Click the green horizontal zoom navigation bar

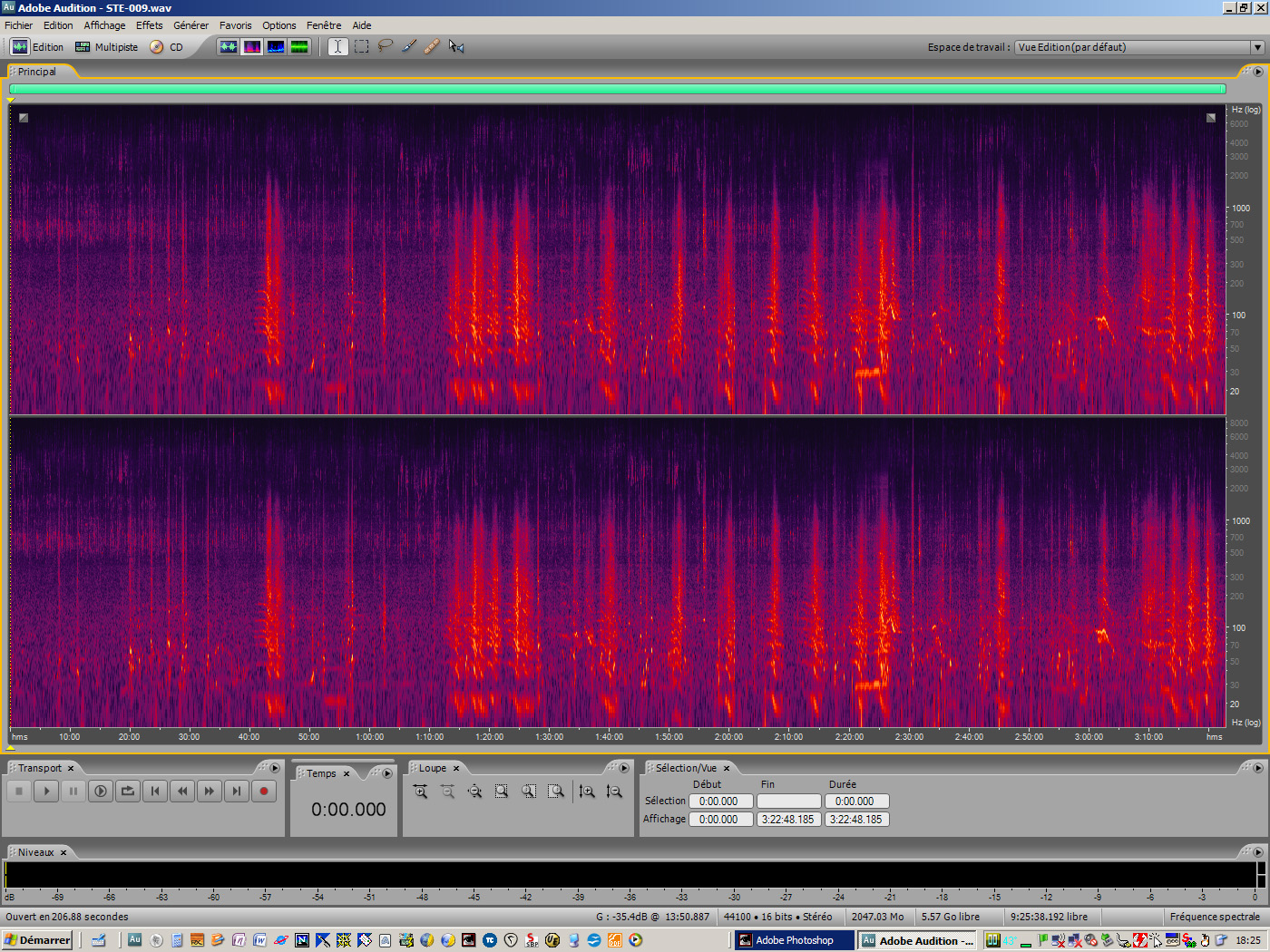(617, 89)
